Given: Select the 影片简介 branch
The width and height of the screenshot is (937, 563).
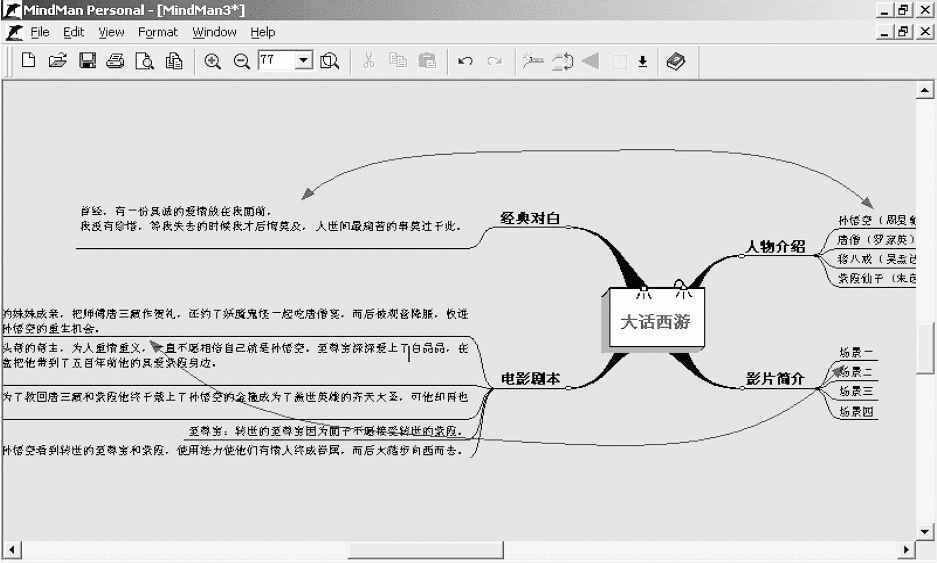Looking at the screenshot, I should pos(775,378).
